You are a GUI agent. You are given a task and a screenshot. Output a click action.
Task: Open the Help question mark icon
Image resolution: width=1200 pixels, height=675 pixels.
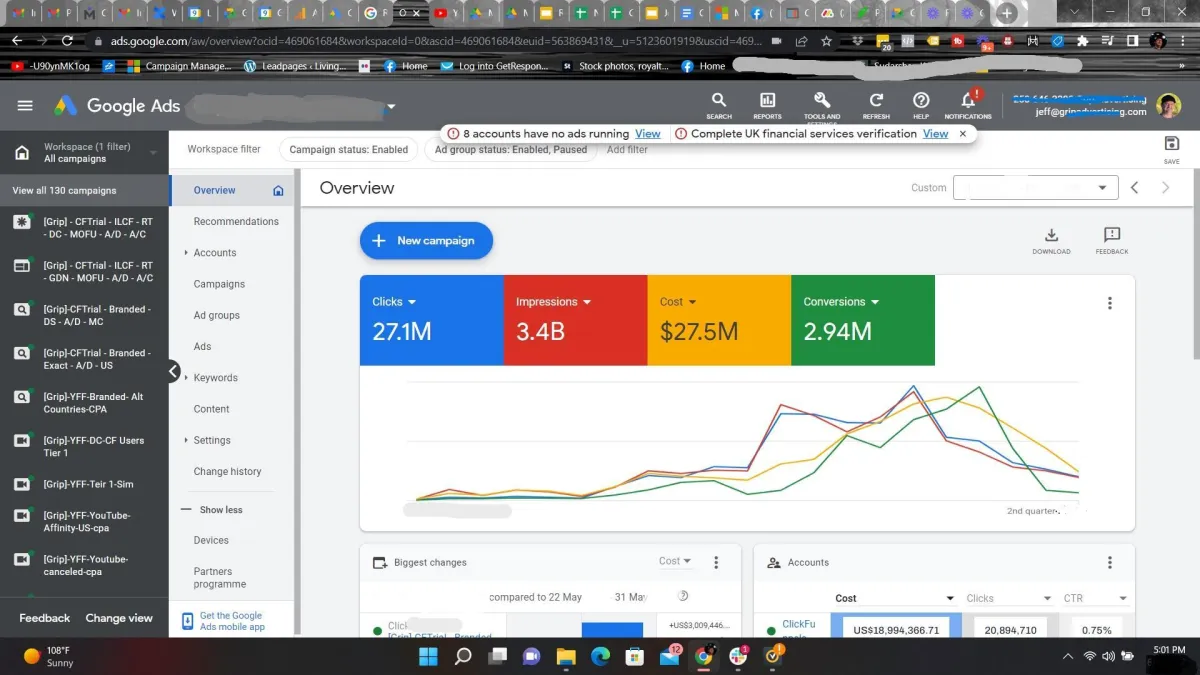[921, 100]
